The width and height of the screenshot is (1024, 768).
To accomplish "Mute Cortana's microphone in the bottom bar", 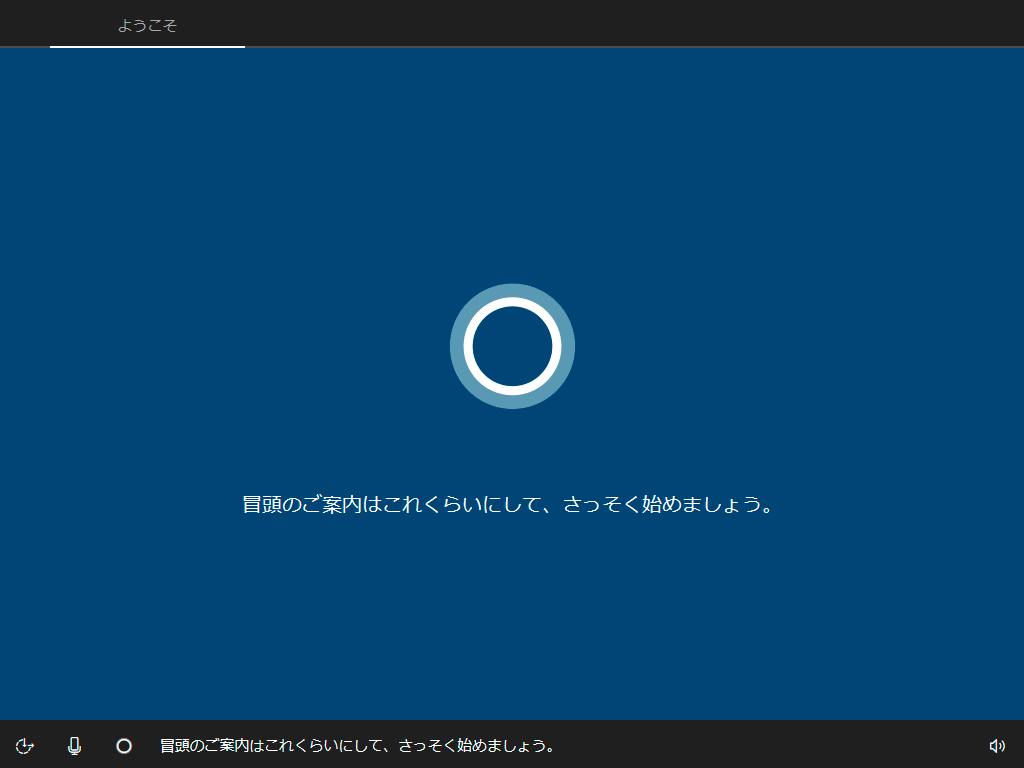I will (x=74, y=746).
